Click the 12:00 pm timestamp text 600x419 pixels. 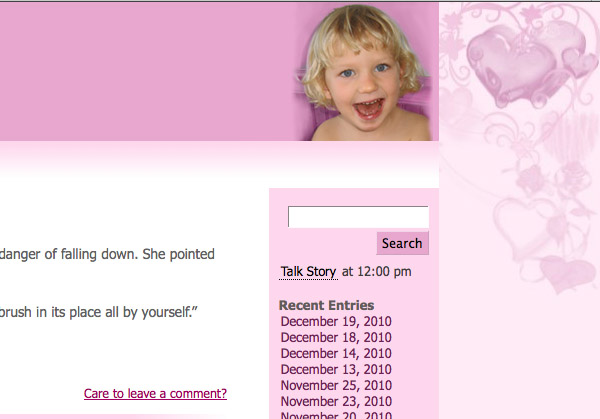tap(377, 271)
